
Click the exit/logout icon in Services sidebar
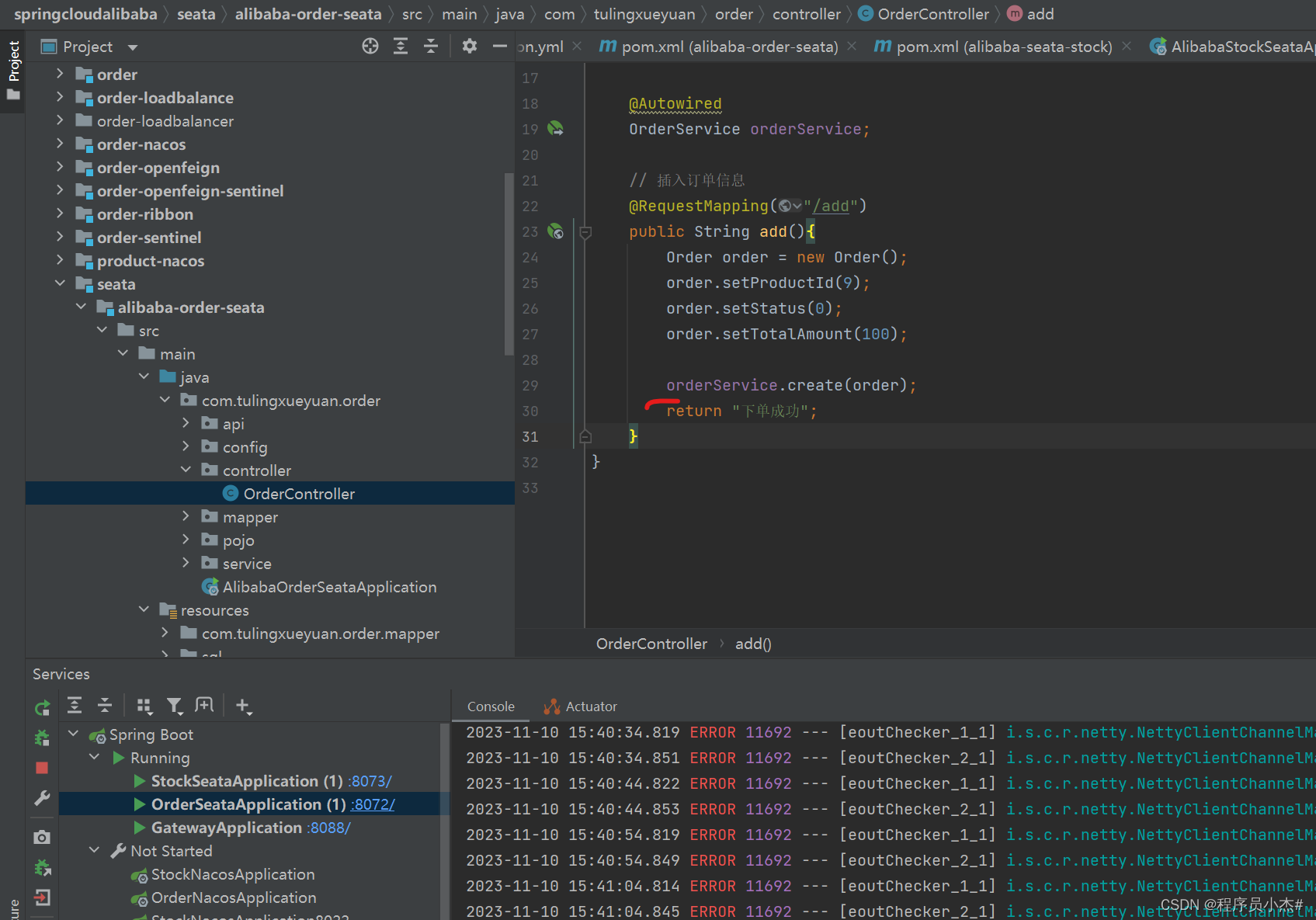[43, 898]
